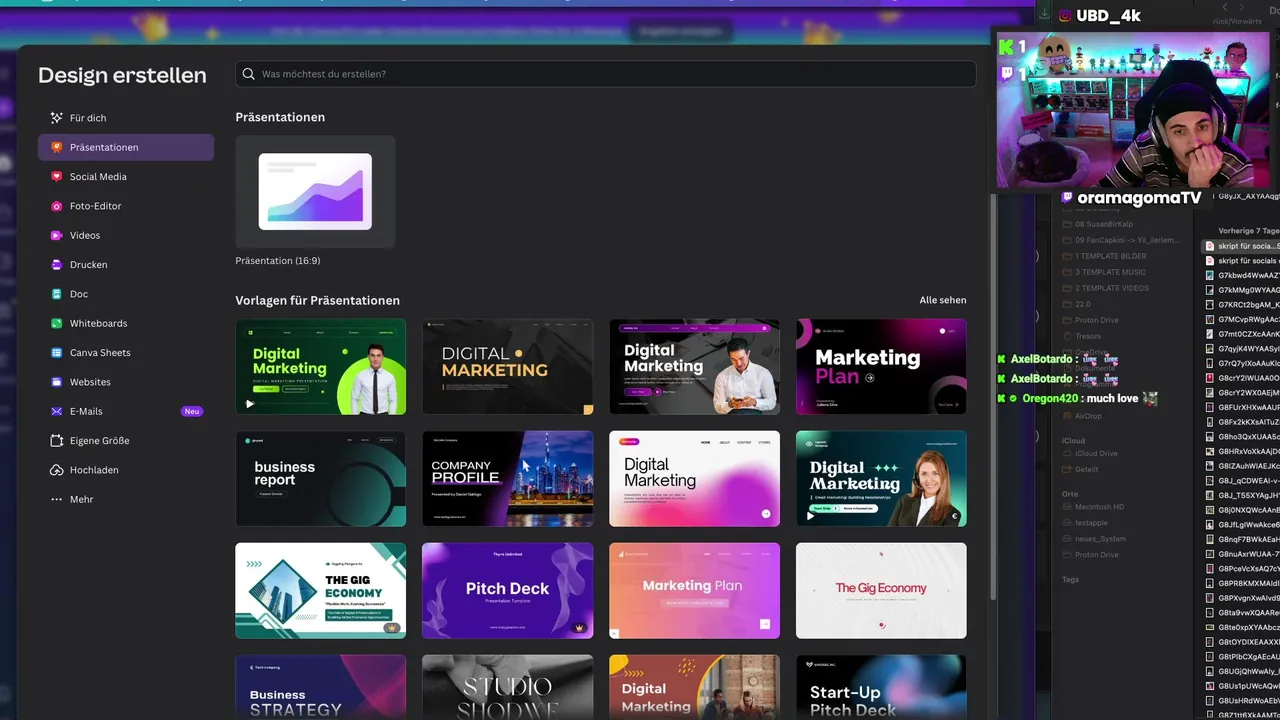Viewport: 1280px width, 720px height.
Task: Click the Neu badge beside E-Mails
Action: point(192,411)
